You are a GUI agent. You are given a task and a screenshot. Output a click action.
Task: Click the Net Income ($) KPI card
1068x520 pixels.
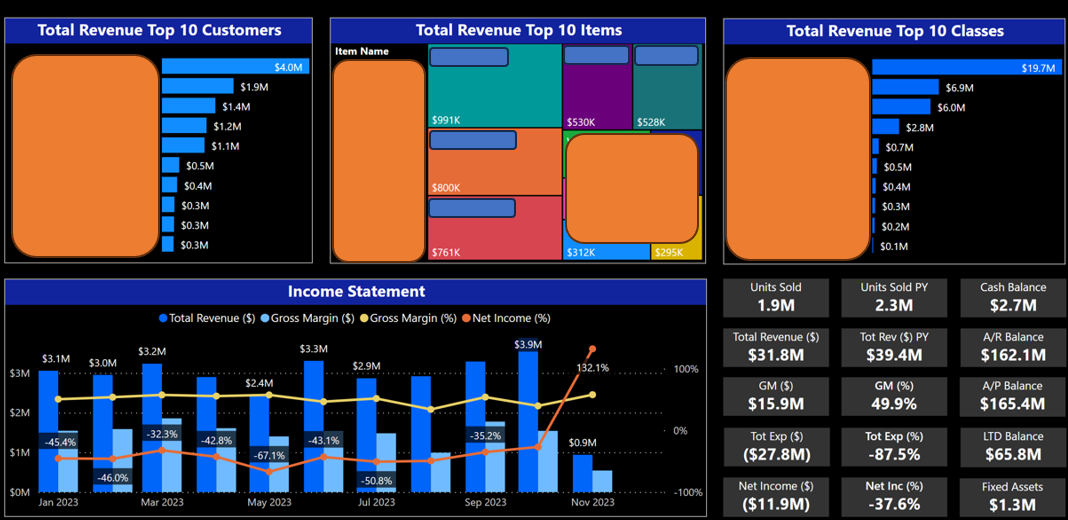[776, 495]
